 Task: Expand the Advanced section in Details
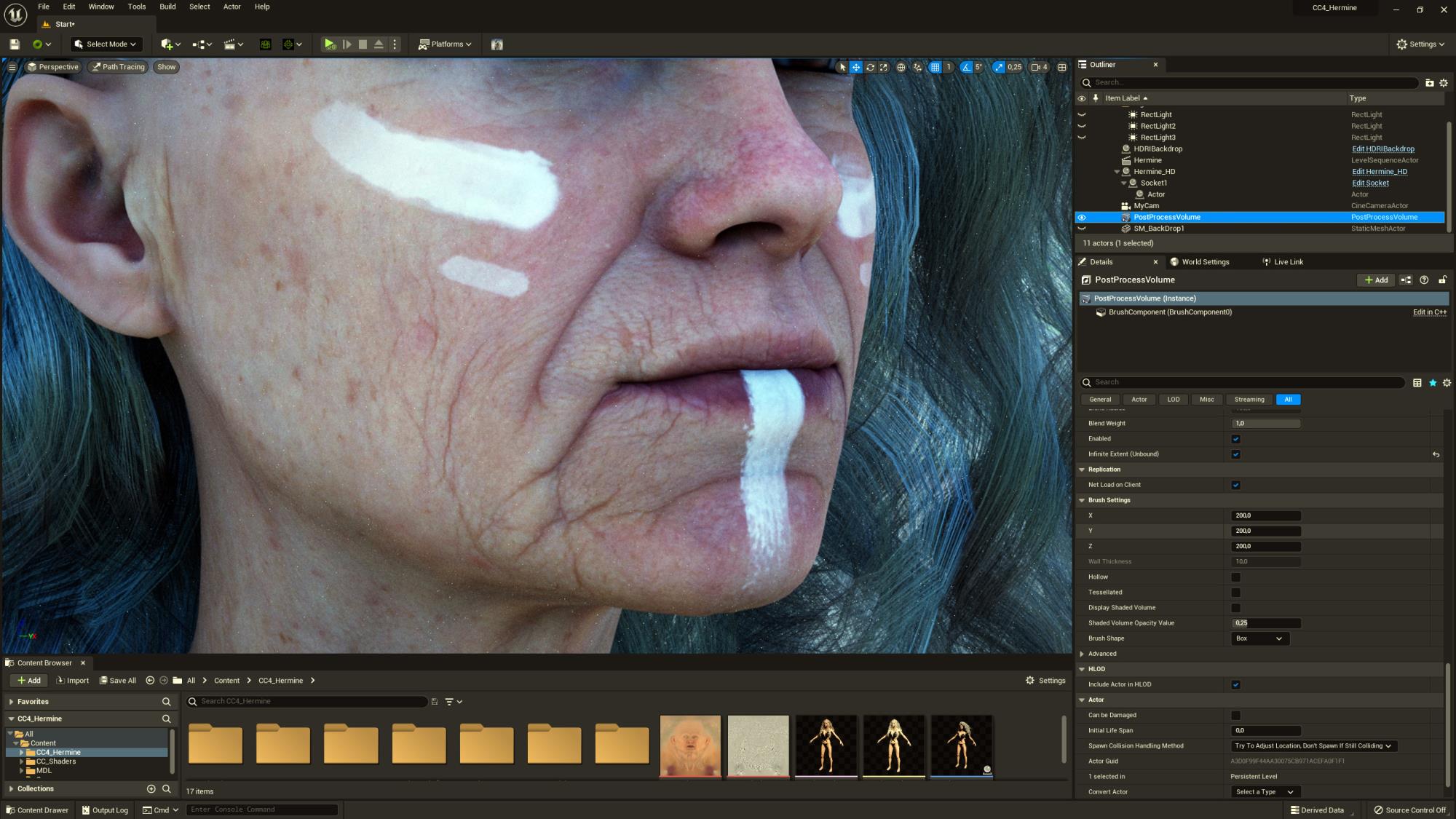pyautogui.click(x=1082, y=654)
